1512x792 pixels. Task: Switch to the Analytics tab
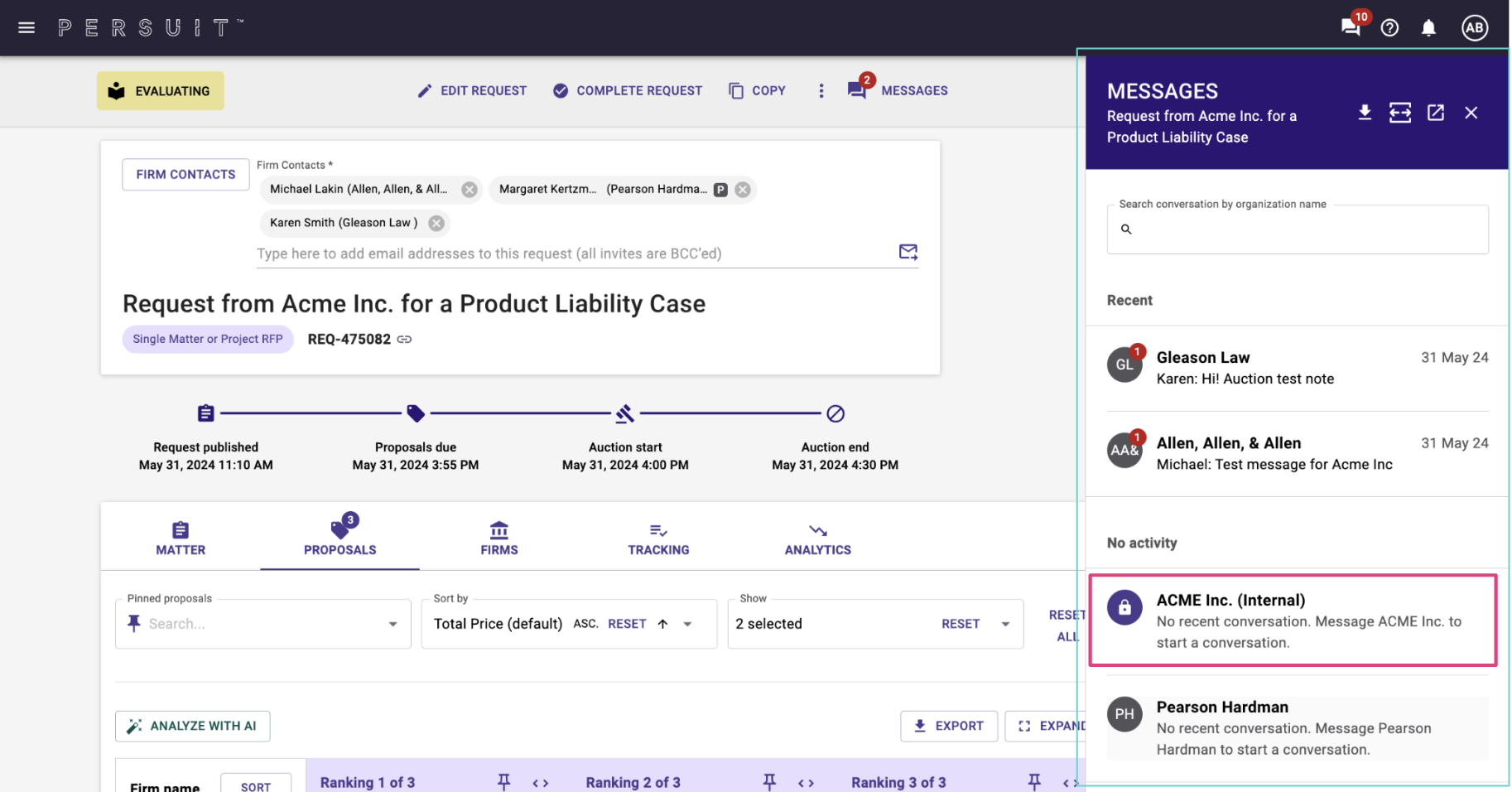point(818,538)
